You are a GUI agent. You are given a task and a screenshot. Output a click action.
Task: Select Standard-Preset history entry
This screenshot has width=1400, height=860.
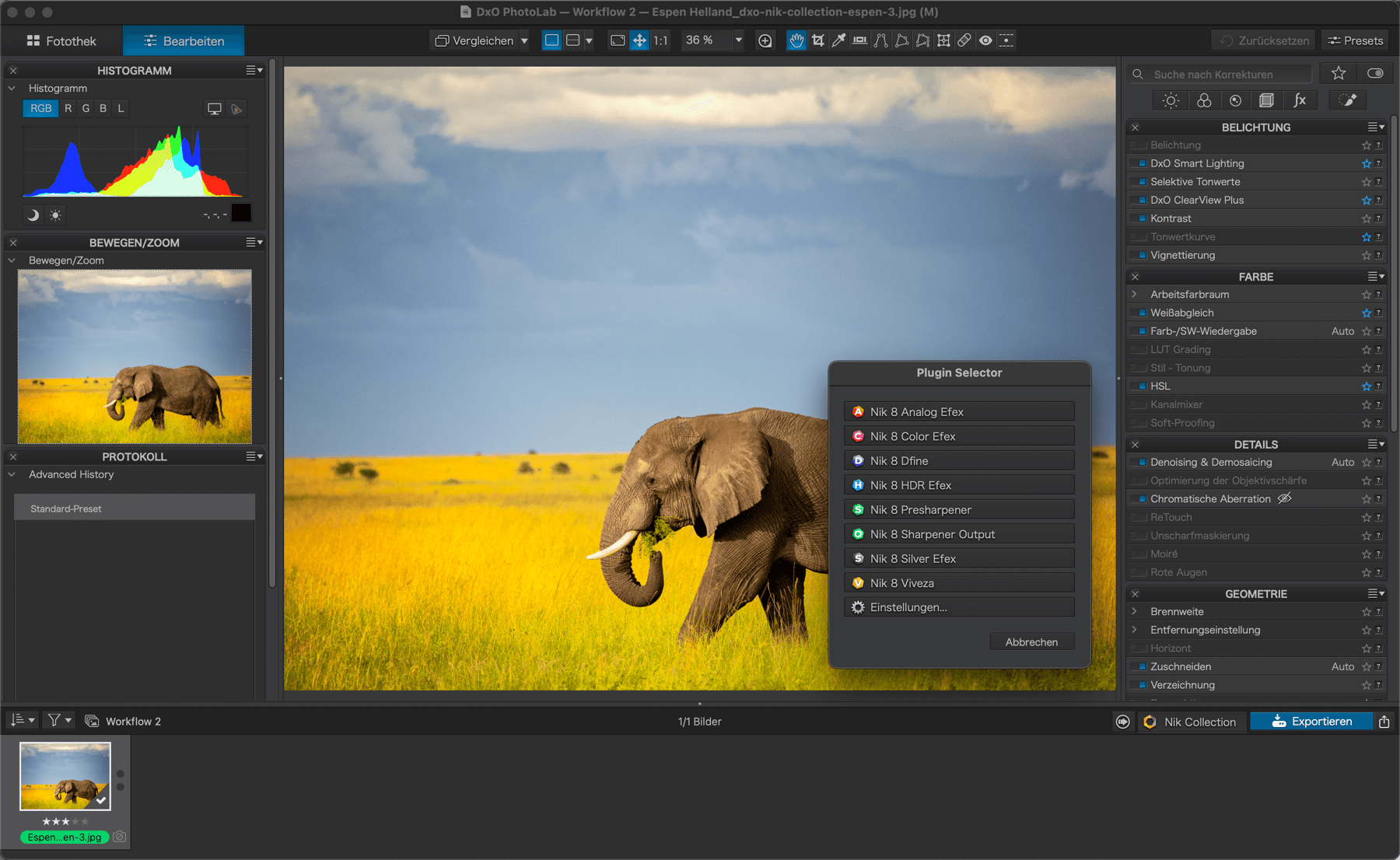click(x=135, y=509)
